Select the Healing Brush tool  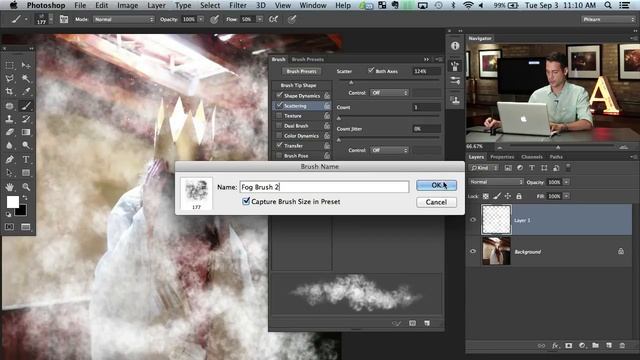10,106
